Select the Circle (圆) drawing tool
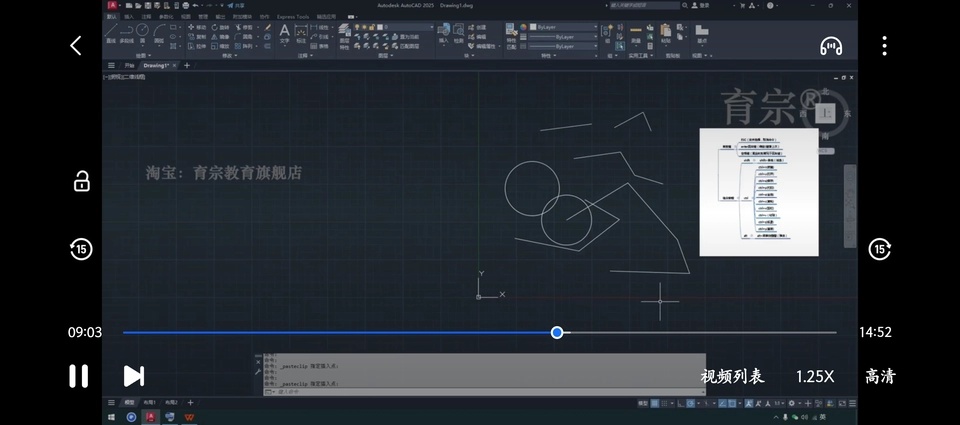Image resolution: width=960 pixels, height=425 pixels. (x=144, y=31)
